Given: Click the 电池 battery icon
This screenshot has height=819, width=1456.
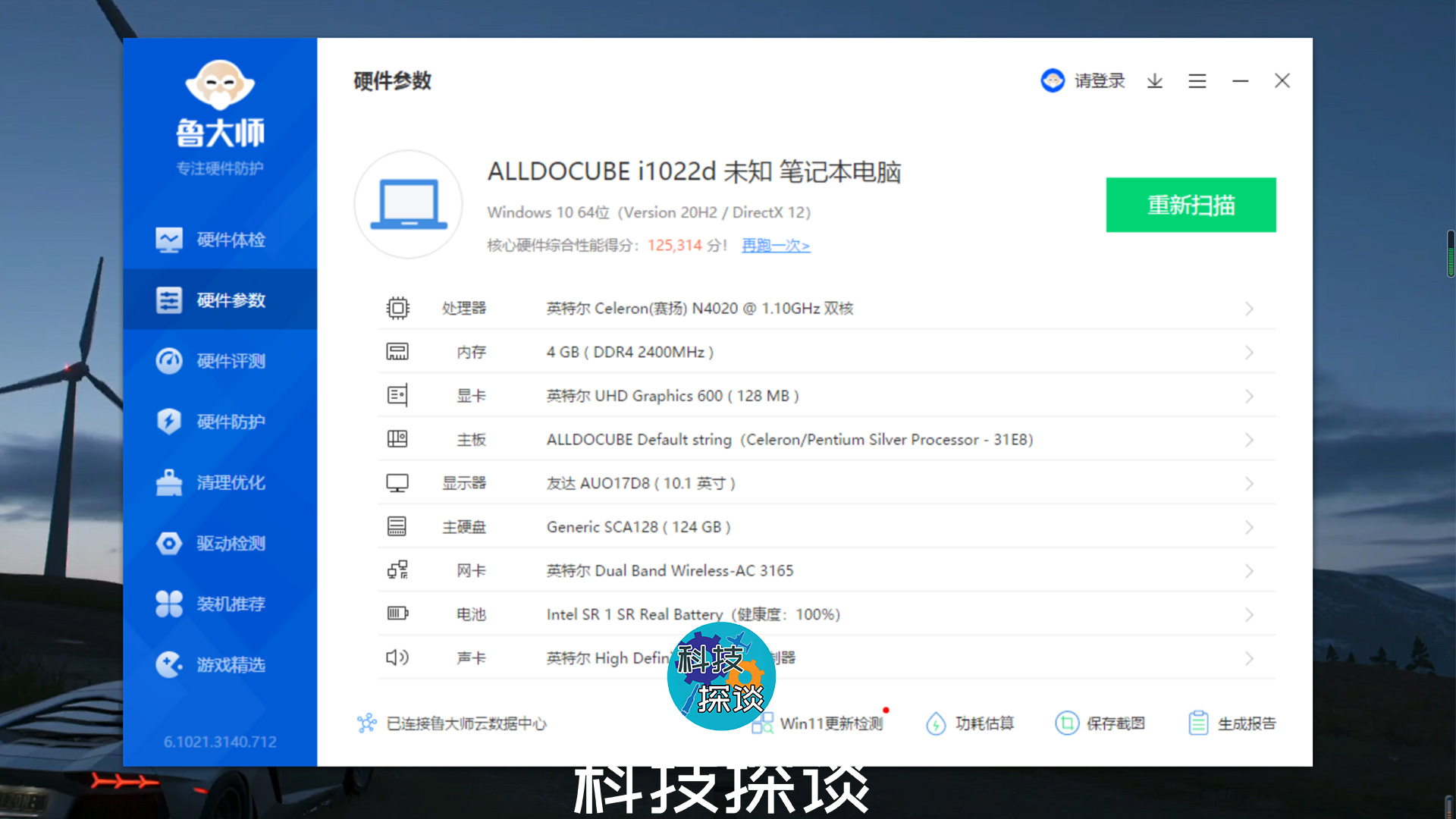Looking at the screenshot, I should (397, 613).
